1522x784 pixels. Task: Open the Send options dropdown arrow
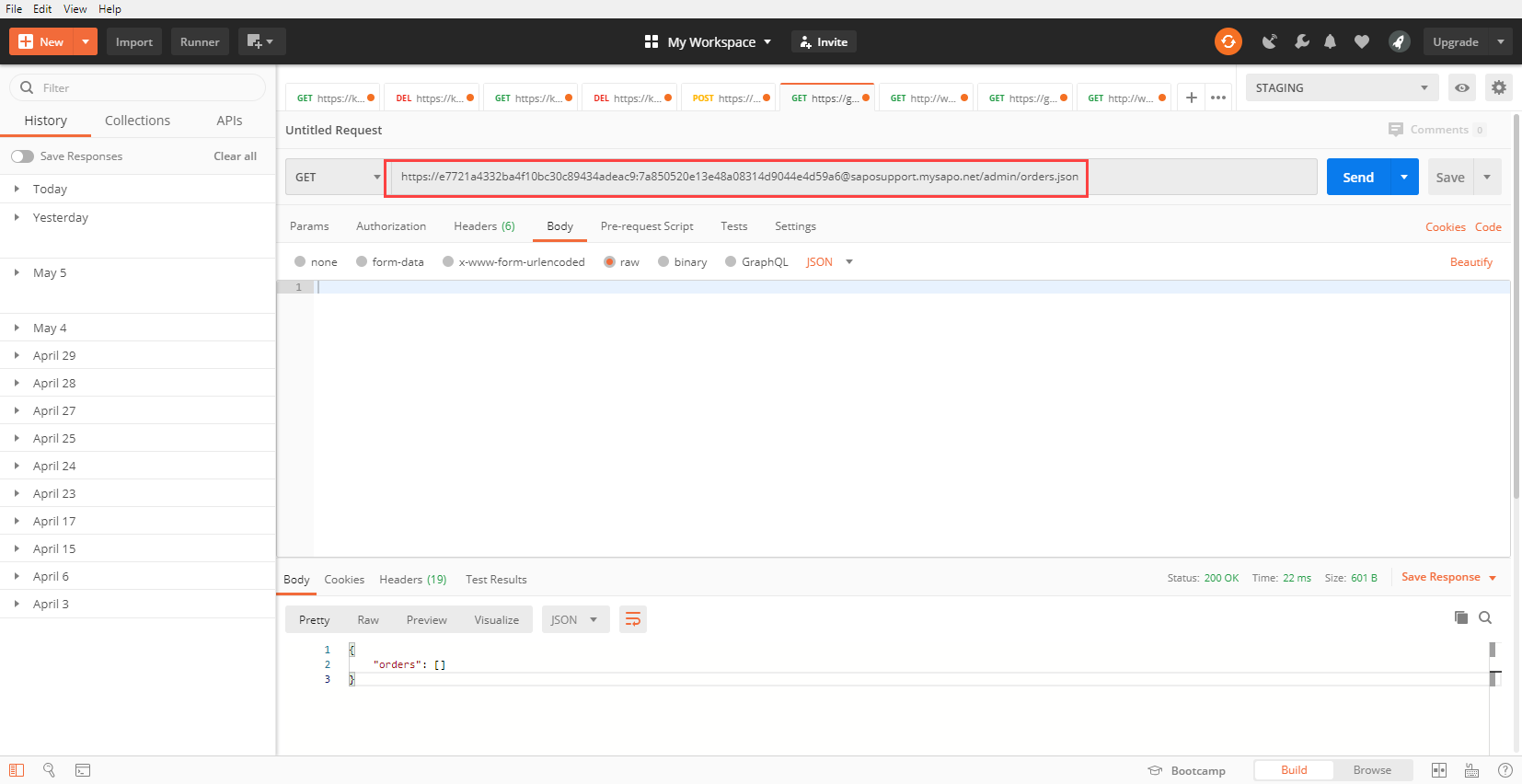[x=1404, y=177]
